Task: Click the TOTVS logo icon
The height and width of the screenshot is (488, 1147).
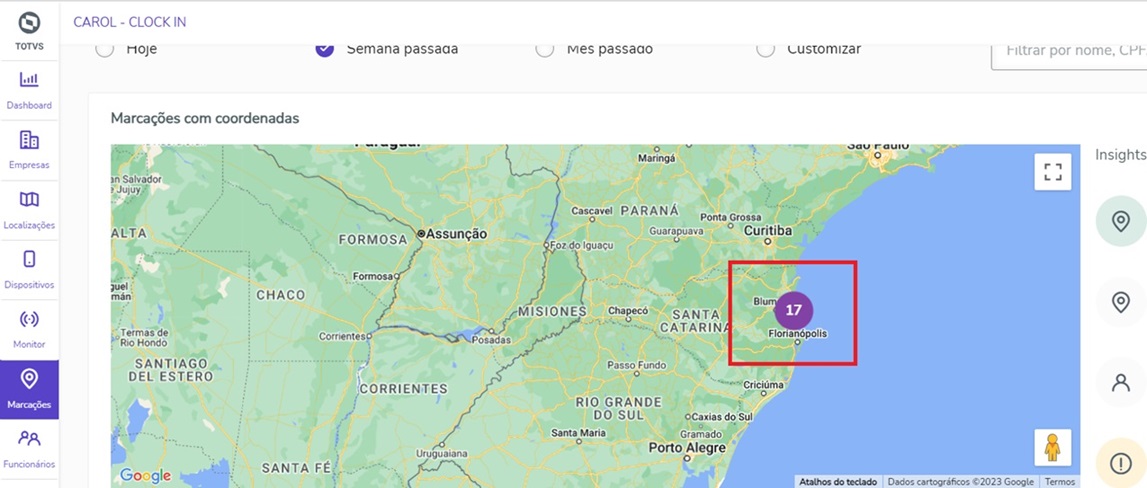Action: pyautogui.click(x=29, y=23)
